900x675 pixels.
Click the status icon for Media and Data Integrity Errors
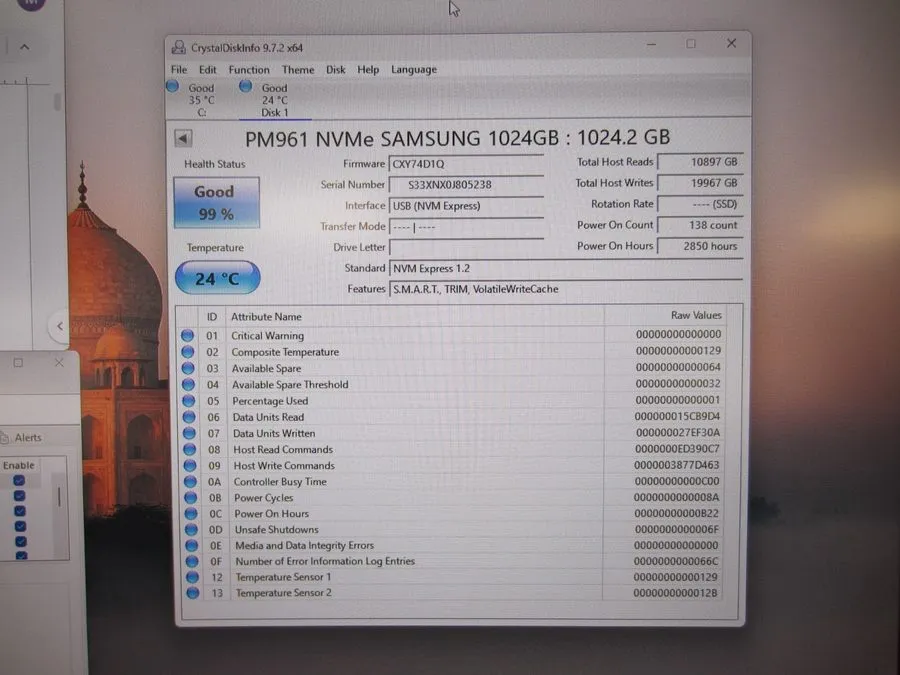tap(192, 545)
